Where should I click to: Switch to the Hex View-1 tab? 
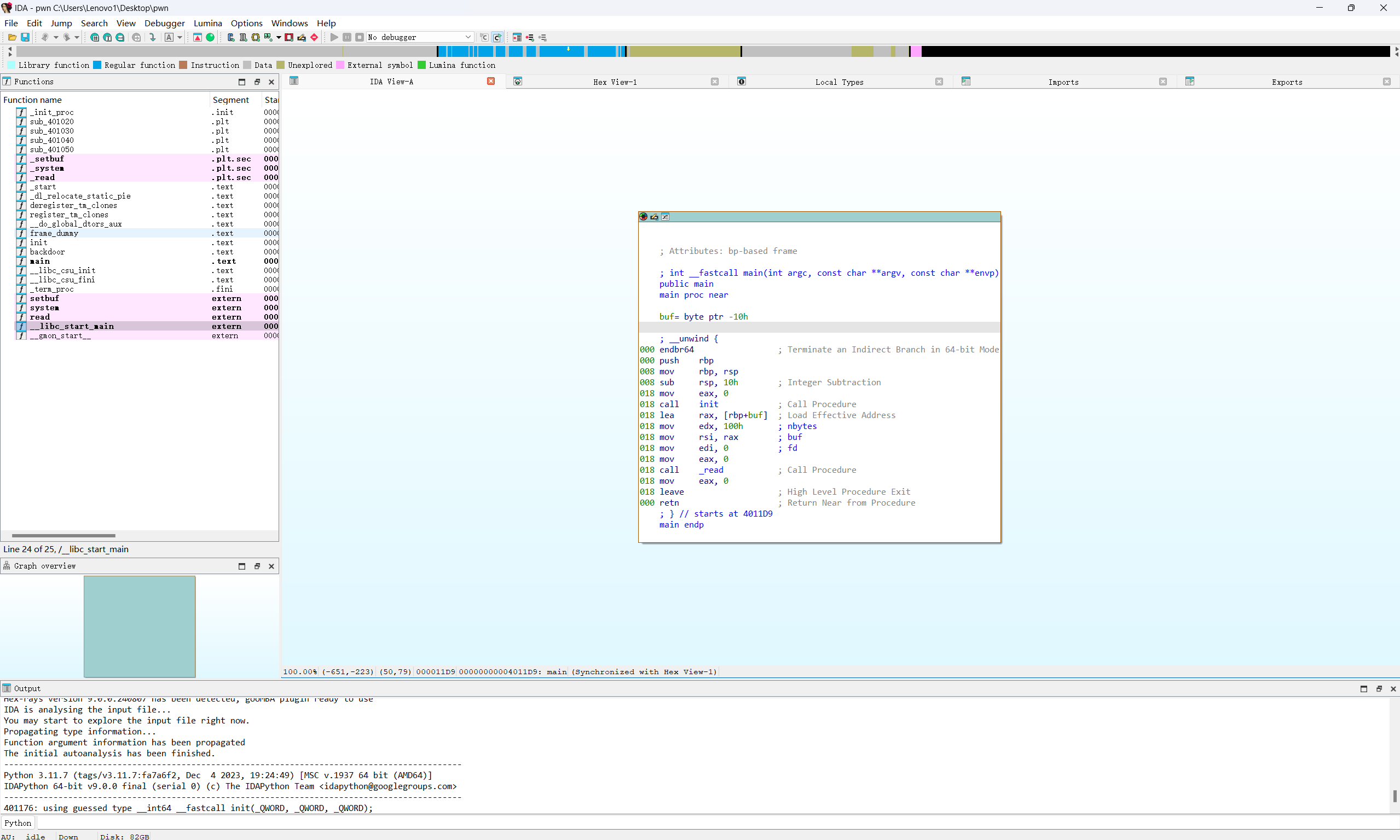[x=615, y=82]
